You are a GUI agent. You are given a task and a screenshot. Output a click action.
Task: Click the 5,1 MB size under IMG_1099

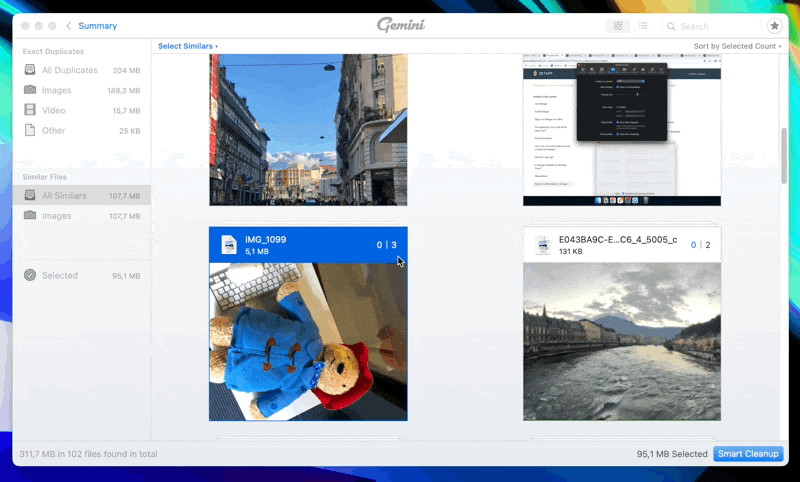pyautogui.click(x=257, y=251)
